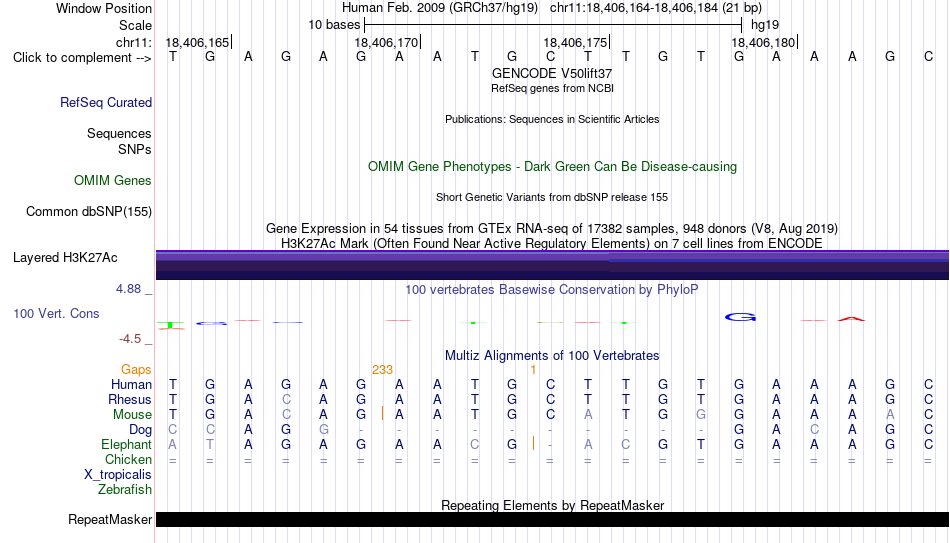Click the Zebrafish species row label
950x543 pixels.
(125, 489)
